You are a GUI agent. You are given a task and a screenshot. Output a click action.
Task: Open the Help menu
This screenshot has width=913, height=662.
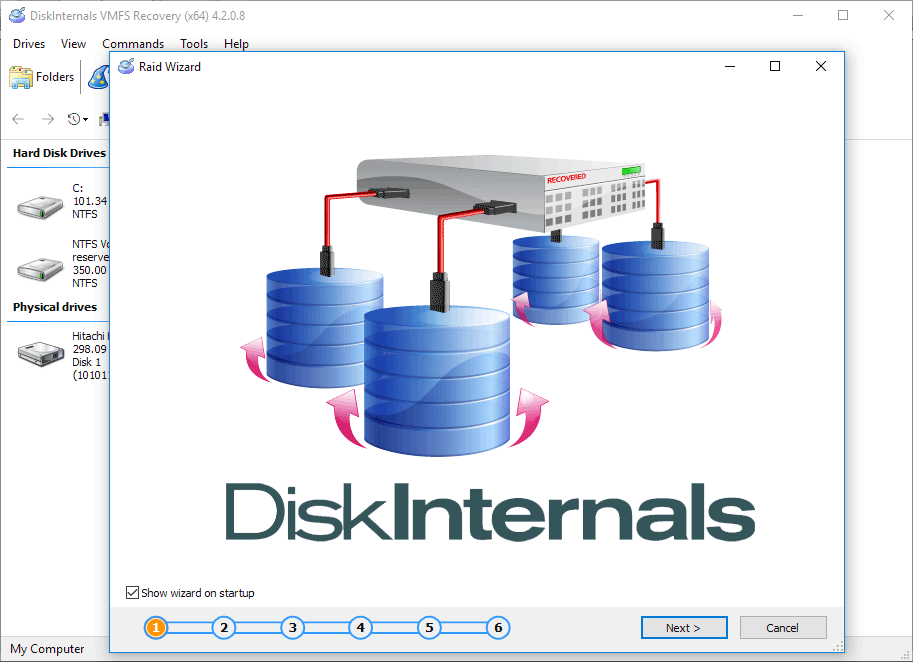pos(236,44)
